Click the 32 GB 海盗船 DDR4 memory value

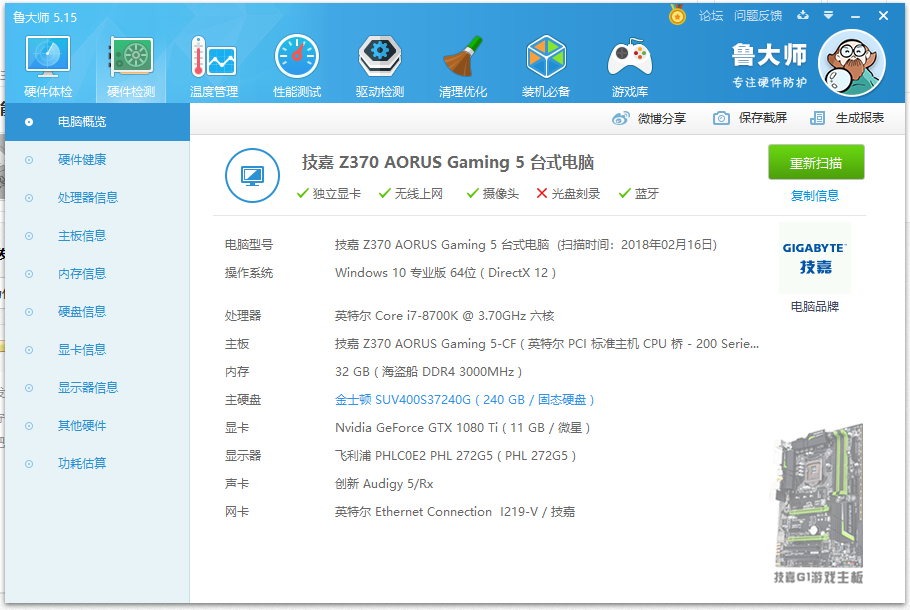click(428, 372)
